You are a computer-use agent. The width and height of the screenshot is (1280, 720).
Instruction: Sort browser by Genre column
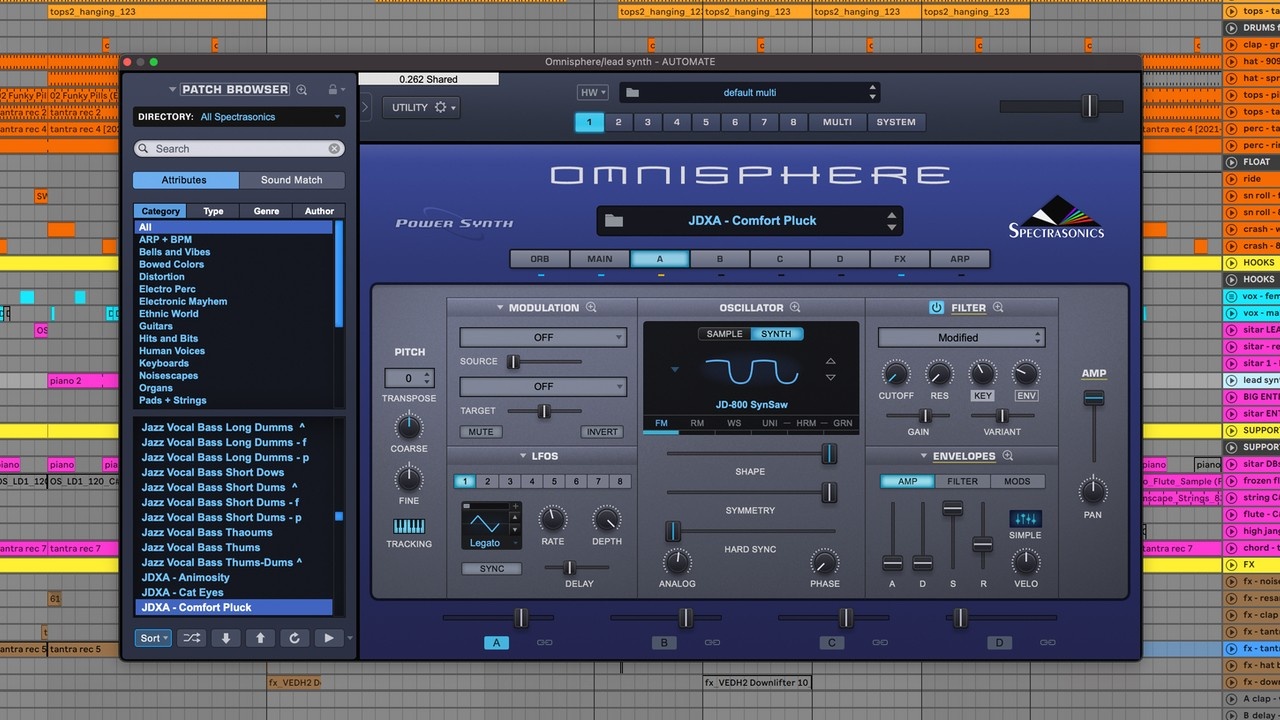click(266, 211)
